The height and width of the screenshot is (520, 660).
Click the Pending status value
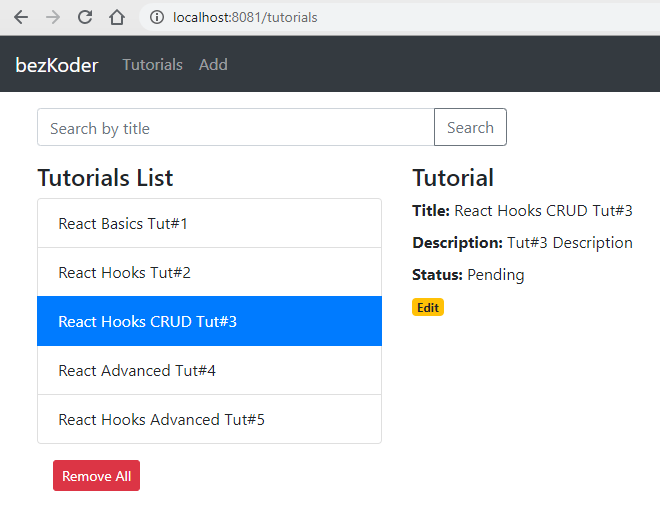coord(496,275)
